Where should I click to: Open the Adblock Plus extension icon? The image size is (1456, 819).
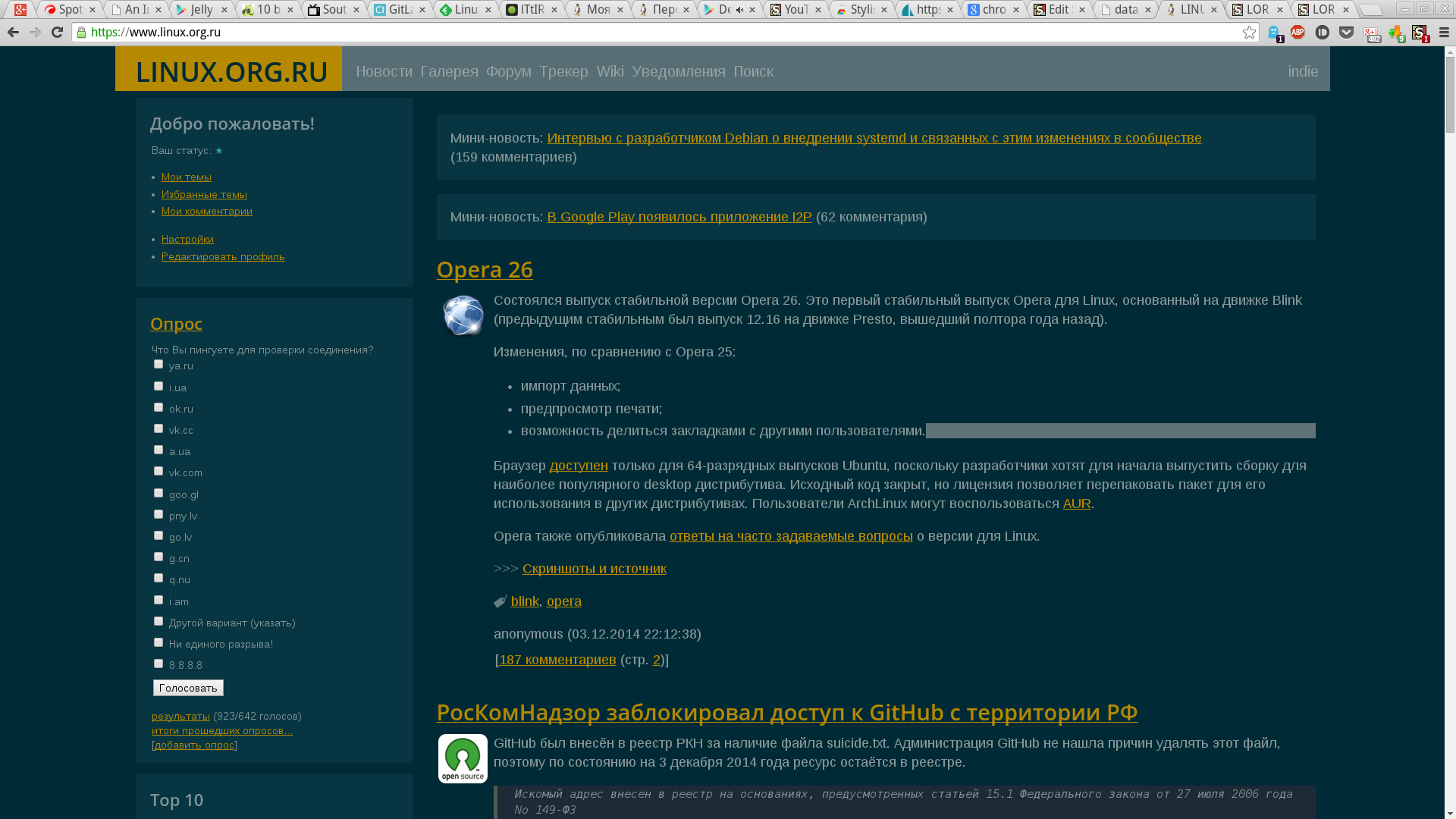click(1298, 33)
